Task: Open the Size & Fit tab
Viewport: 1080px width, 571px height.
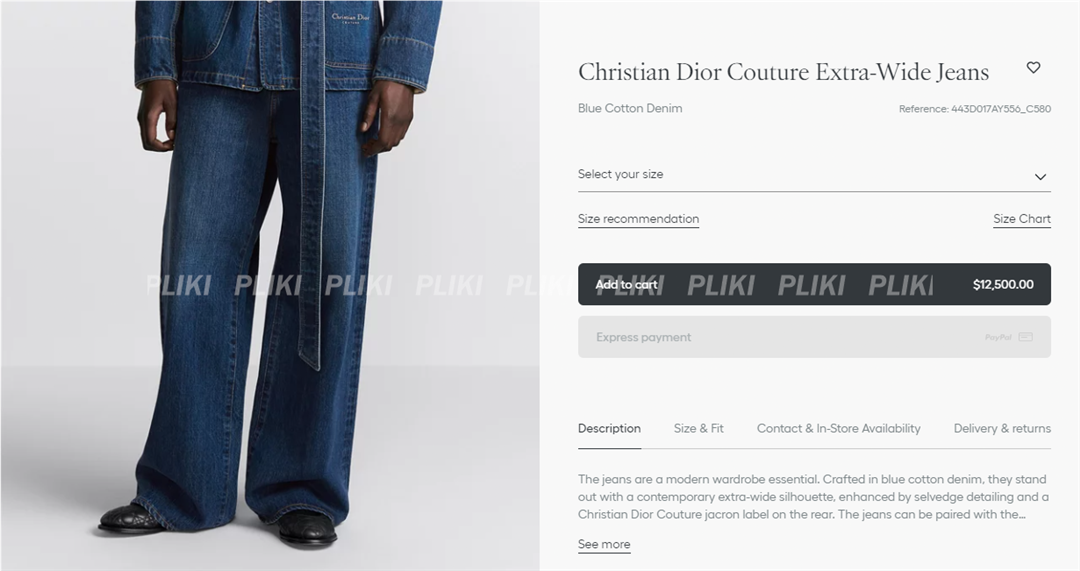Action: pos(698,428)
